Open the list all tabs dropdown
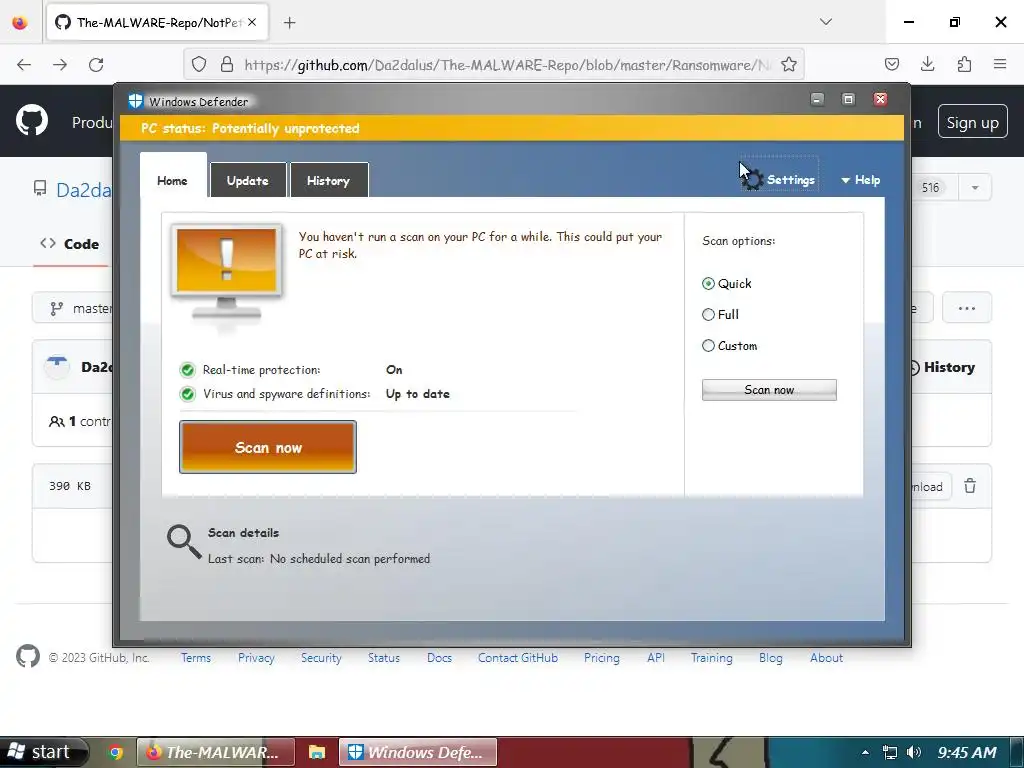Viewport: 1024px width, 768px height. pyautogui.click(x=826, y=22)
